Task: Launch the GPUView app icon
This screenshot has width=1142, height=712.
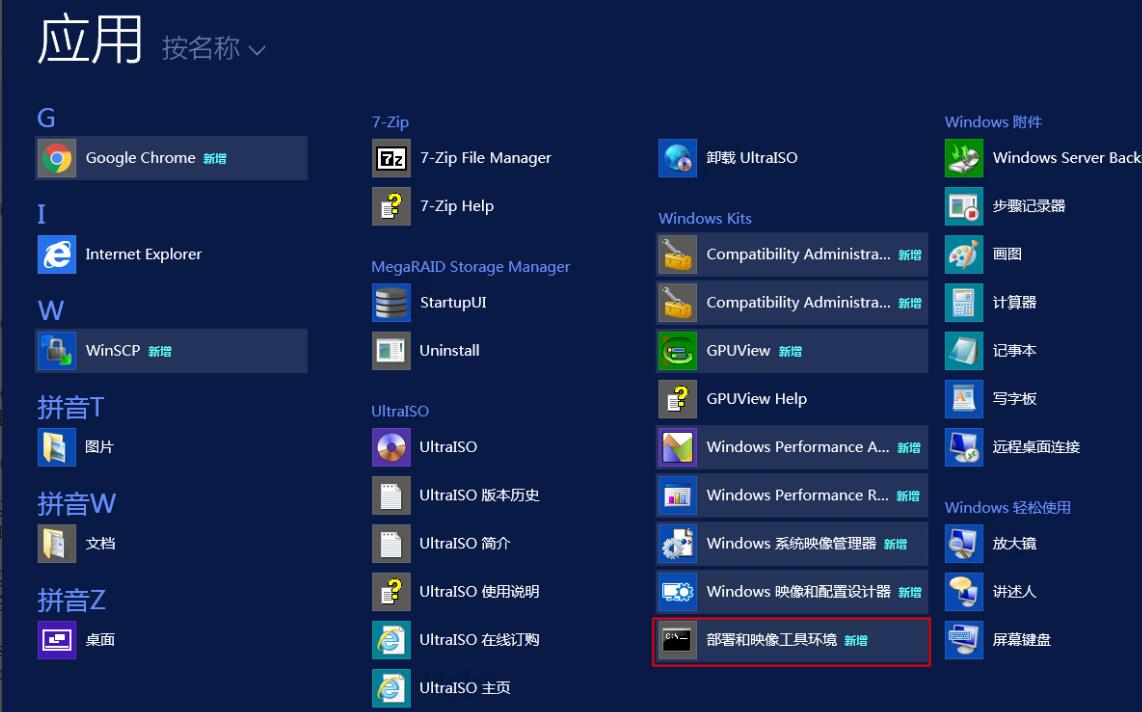Action: (677, 351)
